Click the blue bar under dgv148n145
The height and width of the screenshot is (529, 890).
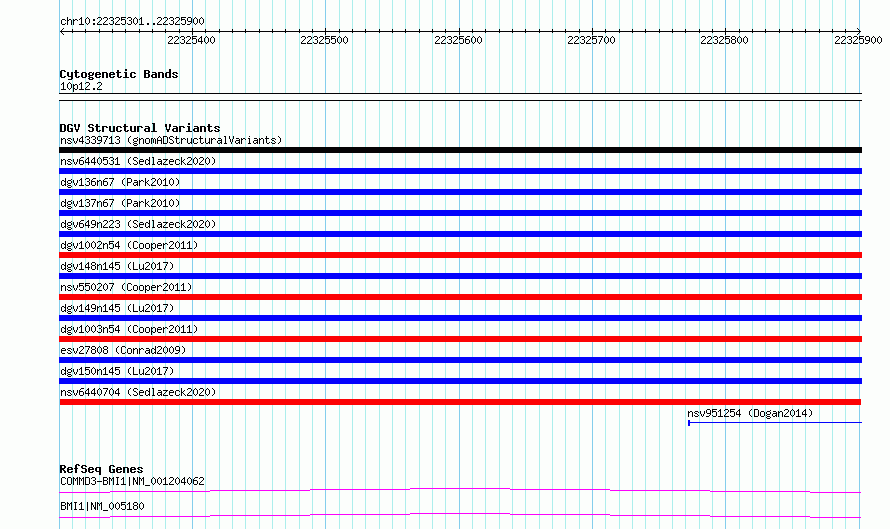[x=460, y=276]
